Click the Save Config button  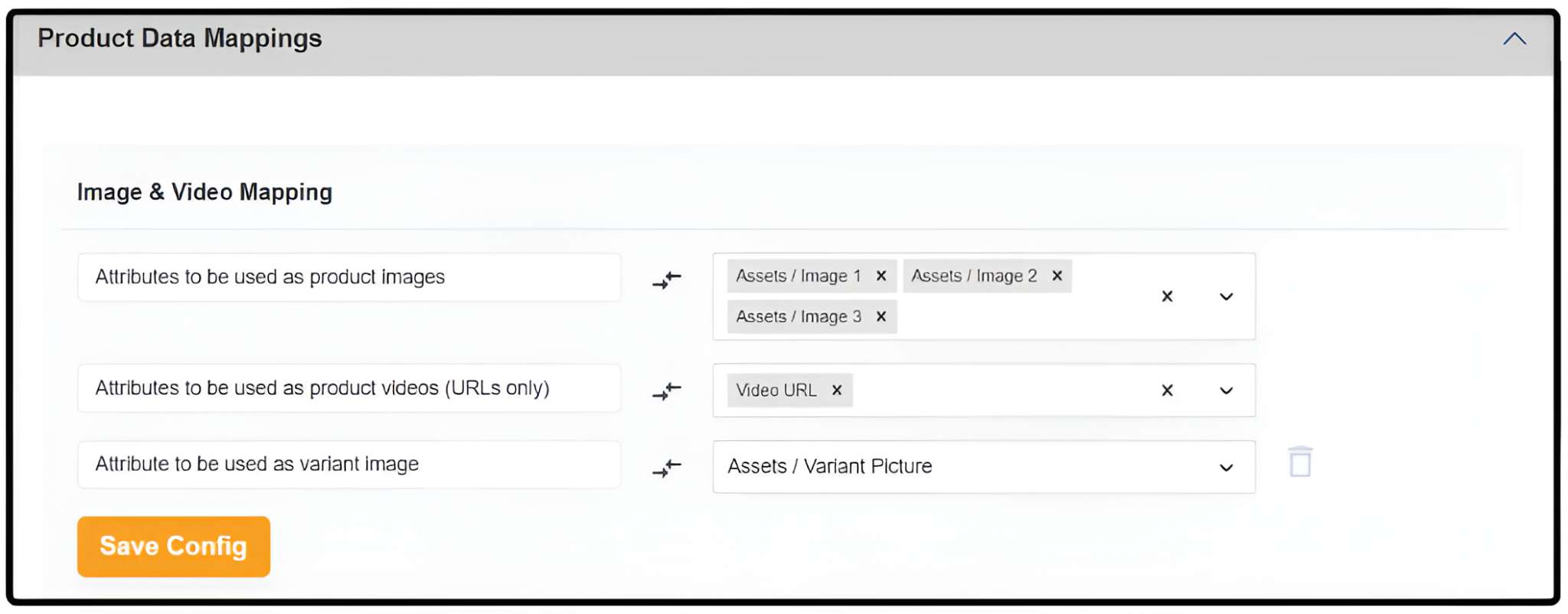pyautogui.click(x=174, y=547)
